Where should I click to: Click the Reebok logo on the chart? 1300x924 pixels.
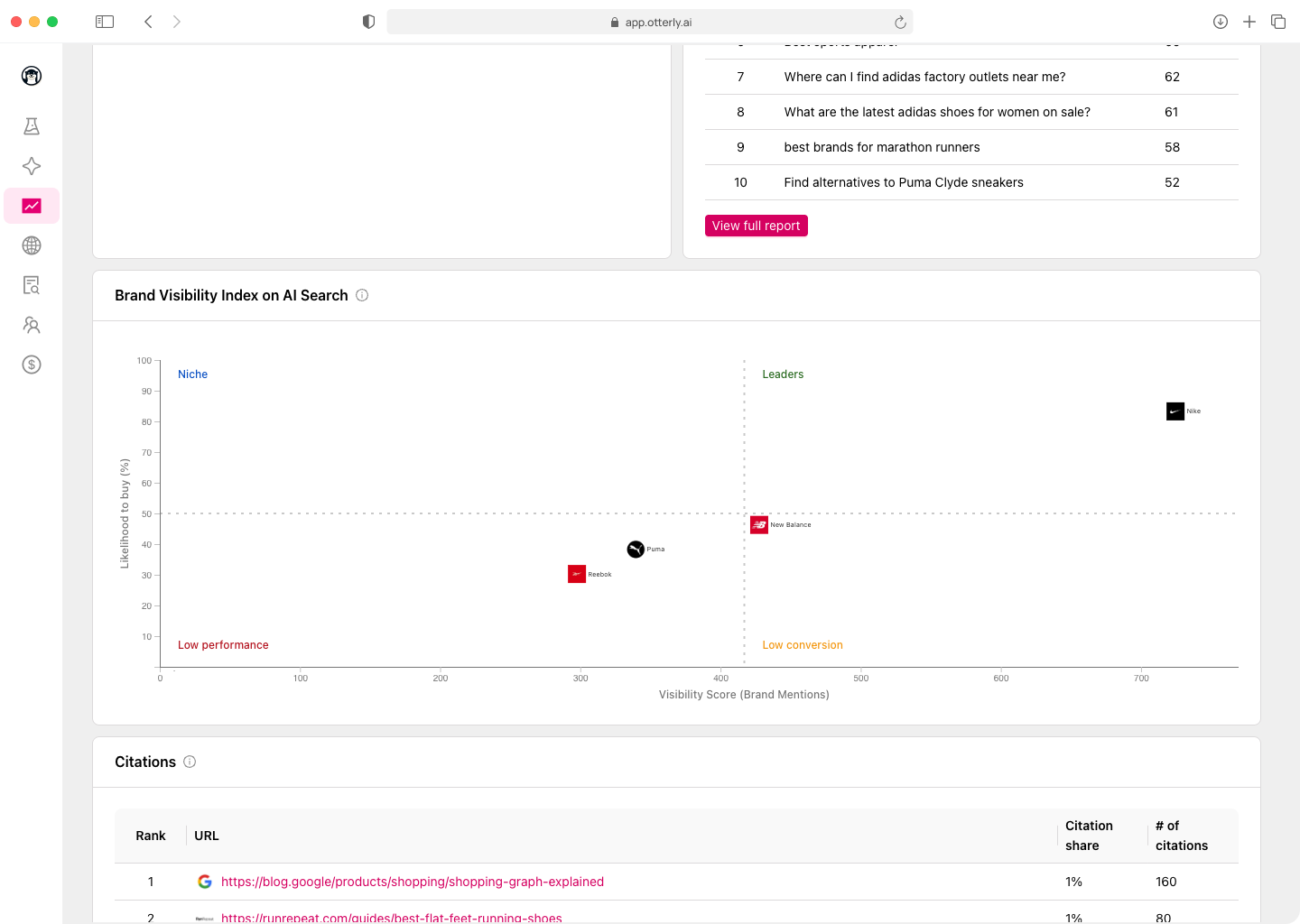[x=577, y=574]
